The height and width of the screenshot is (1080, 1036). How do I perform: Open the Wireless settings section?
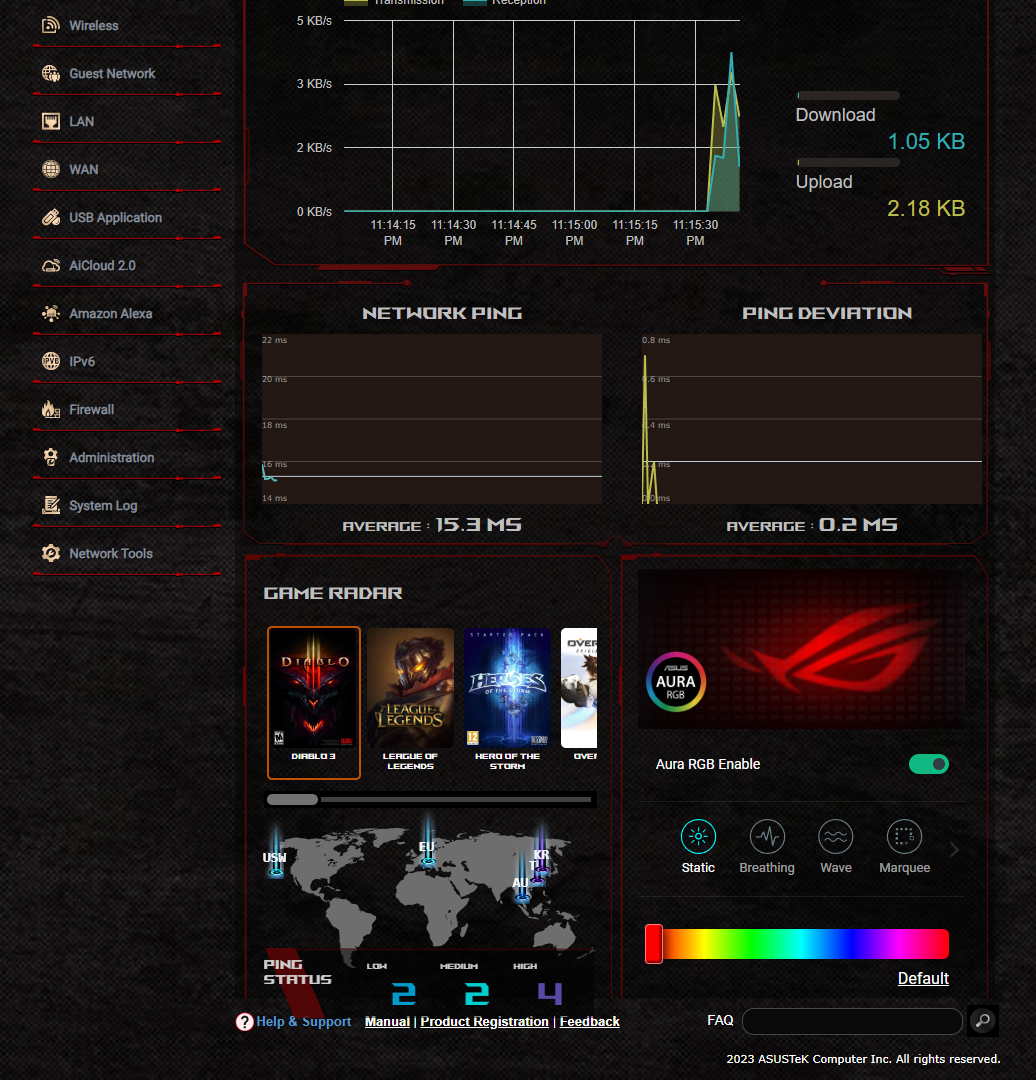[91, 25]
